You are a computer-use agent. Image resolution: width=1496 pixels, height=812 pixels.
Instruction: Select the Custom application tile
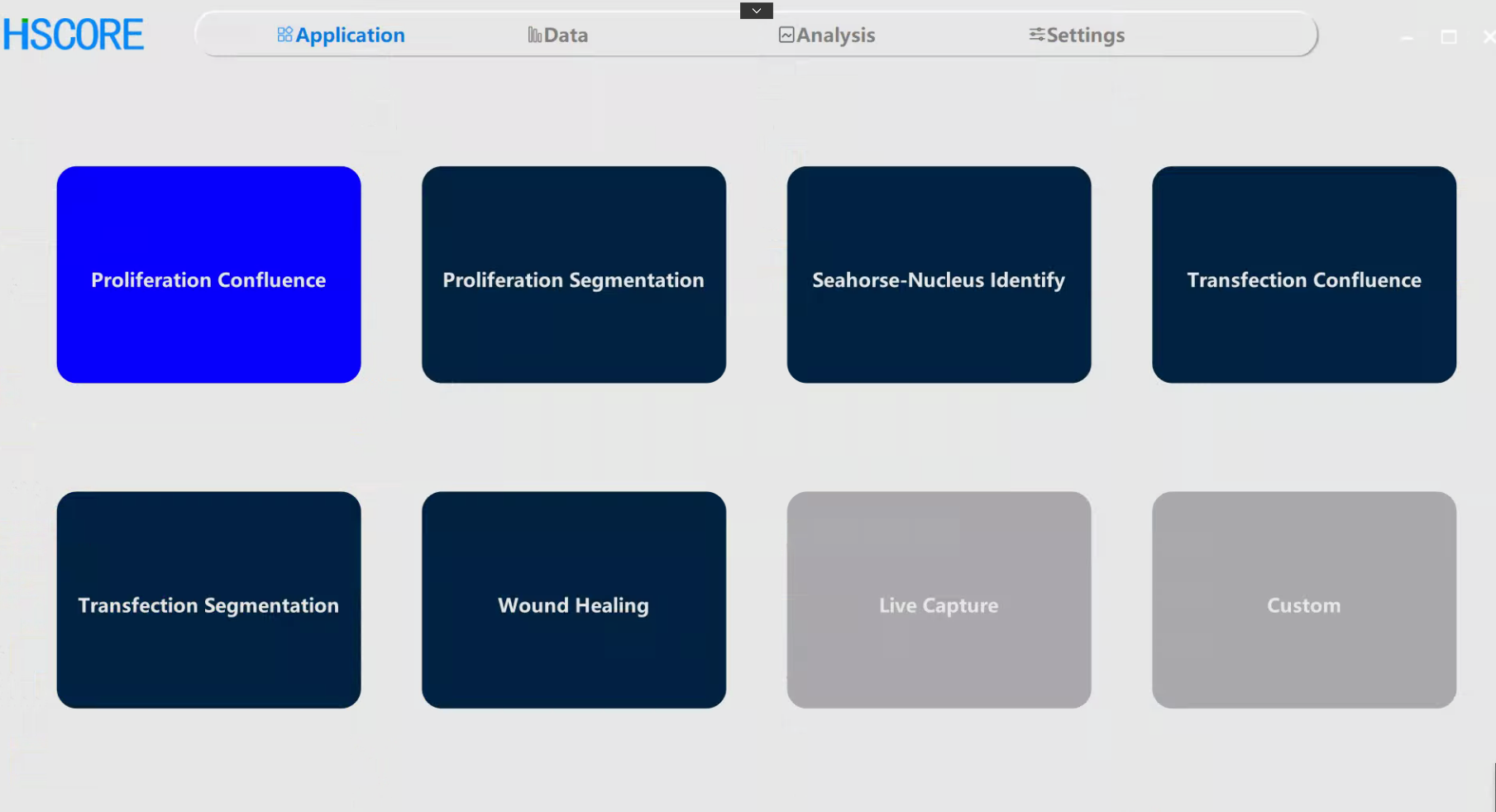1303,599
